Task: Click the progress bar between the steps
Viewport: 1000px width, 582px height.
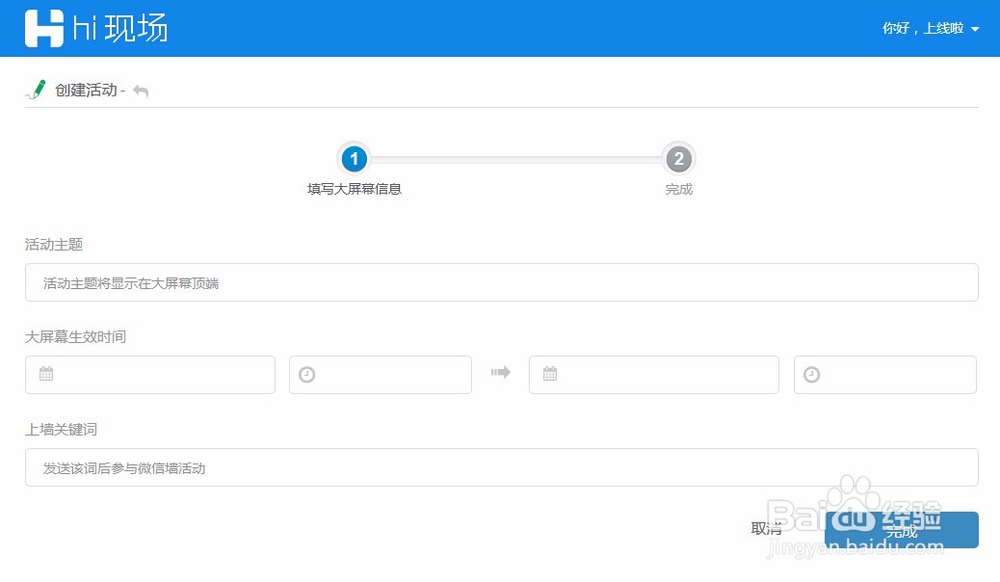Action: point(517,159)
